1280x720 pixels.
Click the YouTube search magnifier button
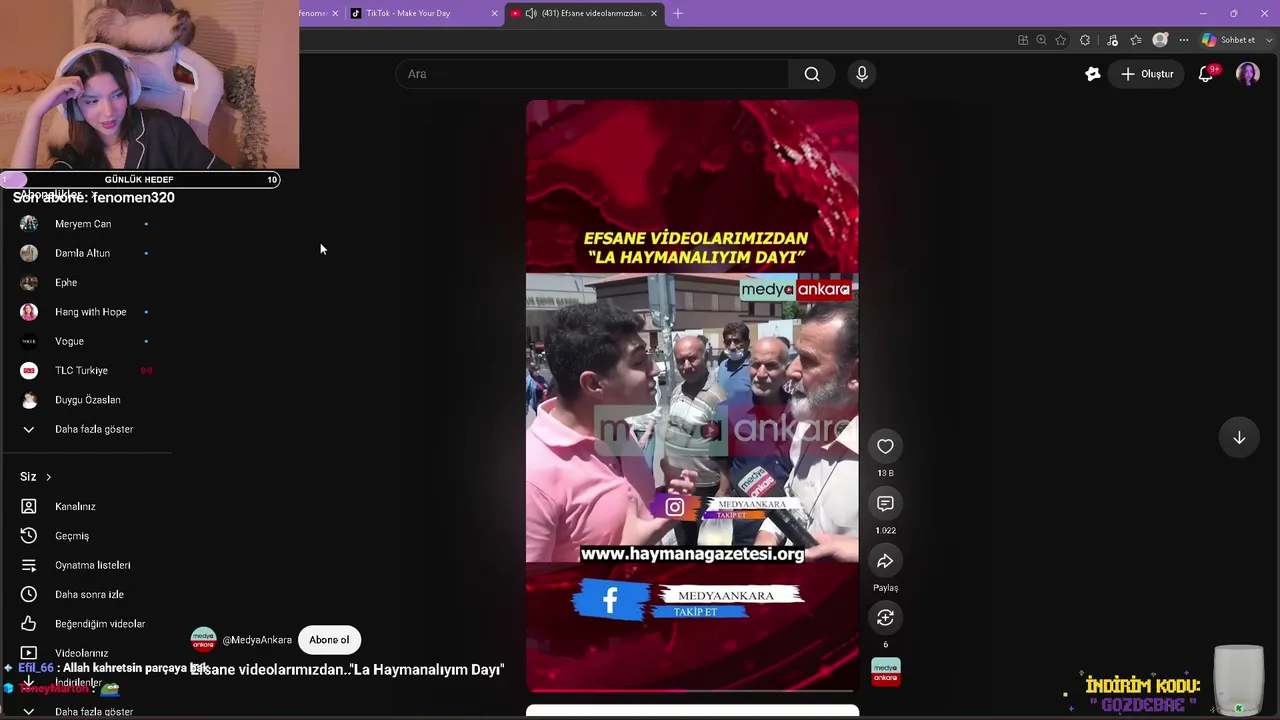pyautogui.click(x=812, y=74)
